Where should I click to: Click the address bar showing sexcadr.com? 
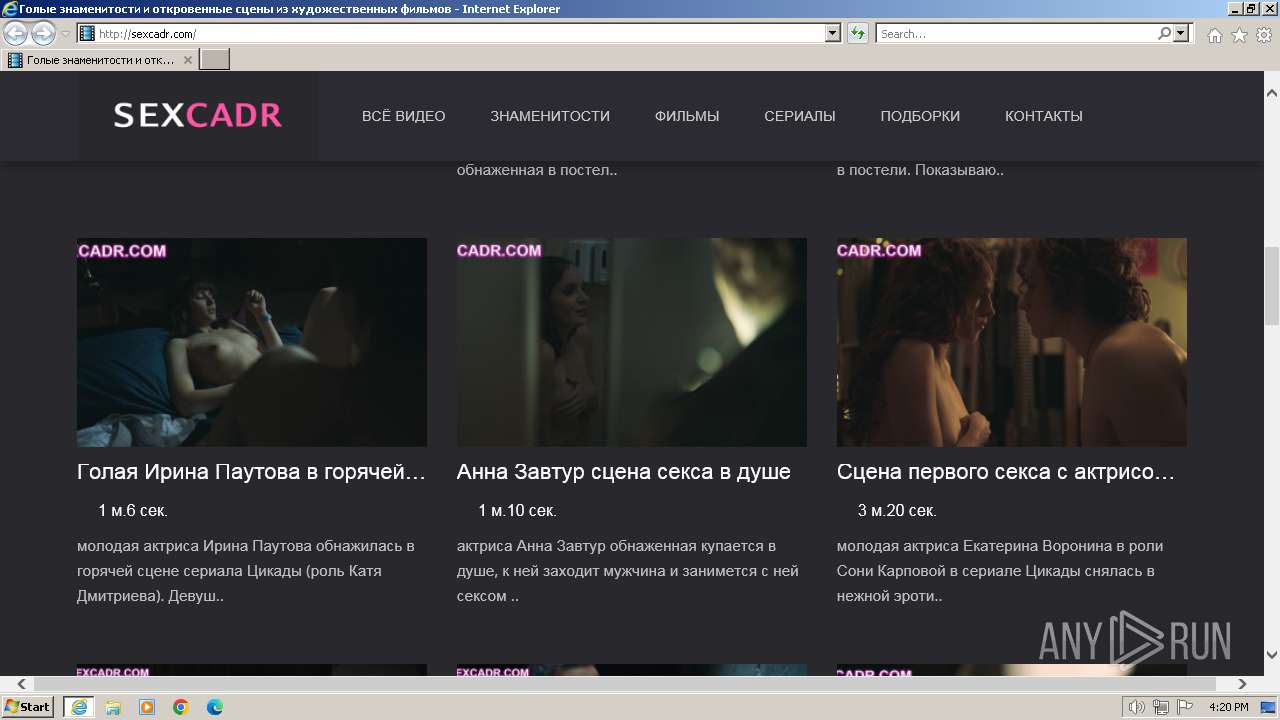460,34
